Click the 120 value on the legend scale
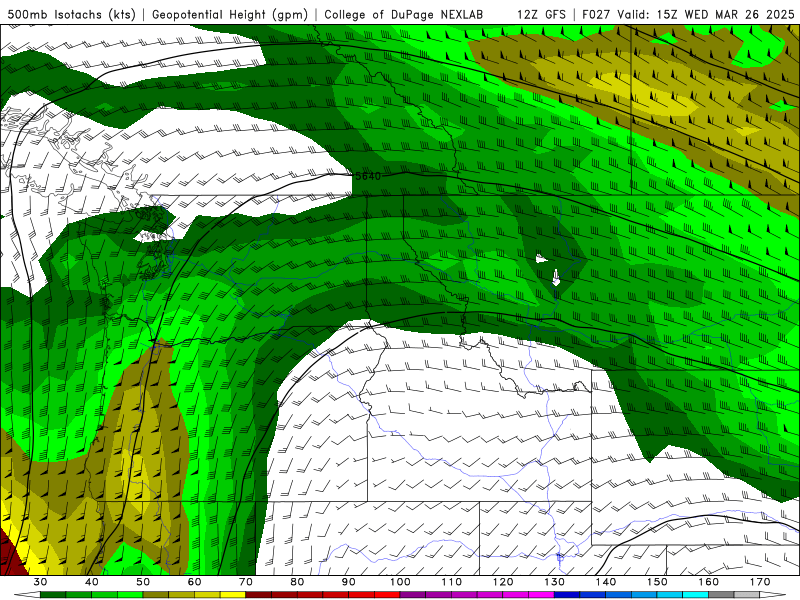This screenshot has height=600, width=800. click(x=503, y=582)
